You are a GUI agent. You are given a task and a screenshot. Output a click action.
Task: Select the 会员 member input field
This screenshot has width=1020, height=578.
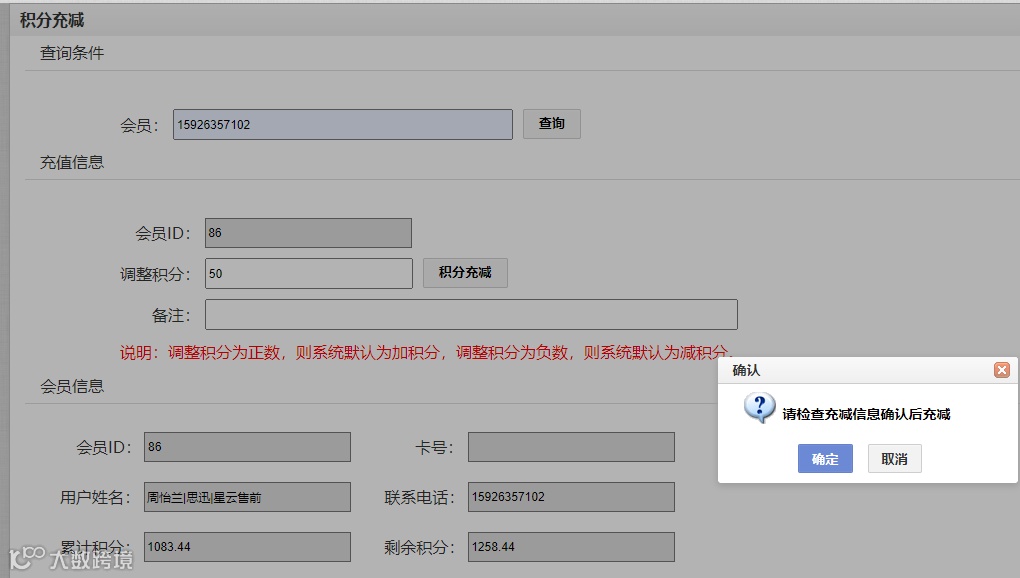point(342,123)
